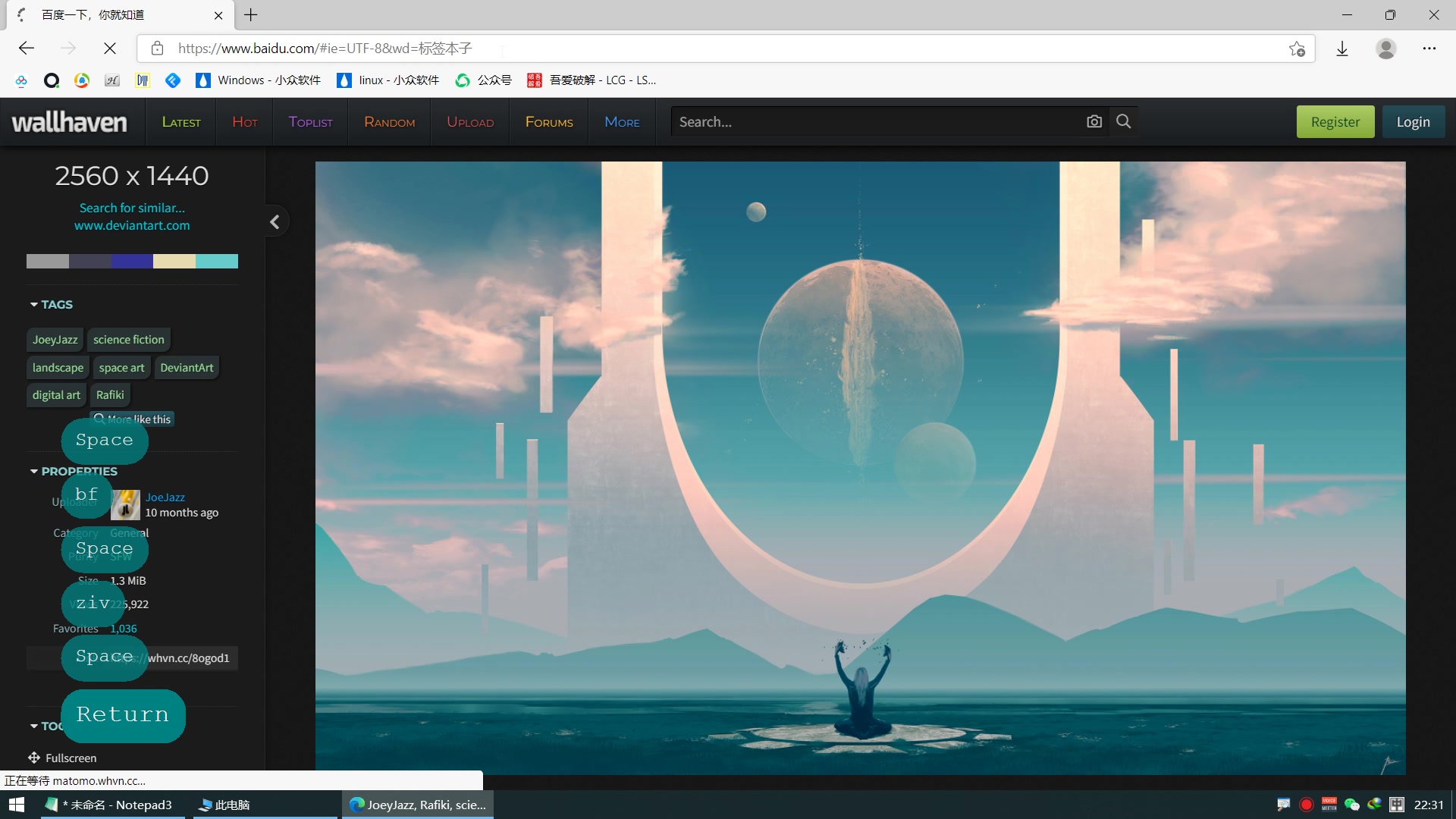1456x819 pixels.
Task: Open linux - 小众软件 bookmark
Action: point(388,80)
